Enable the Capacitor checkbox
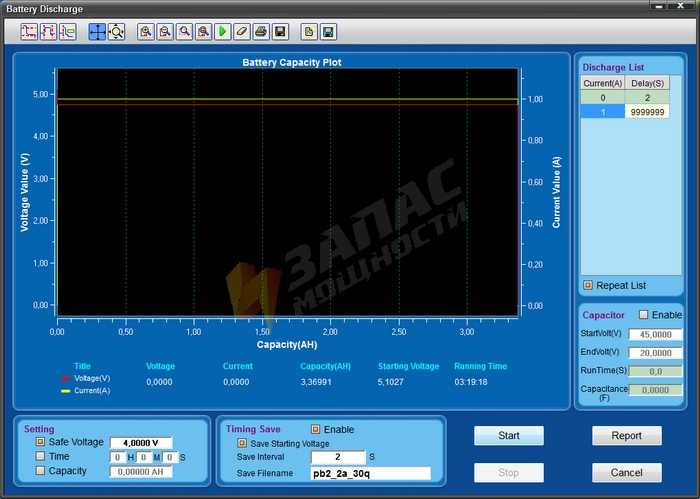The image size is (700, 499). [644, 315]
